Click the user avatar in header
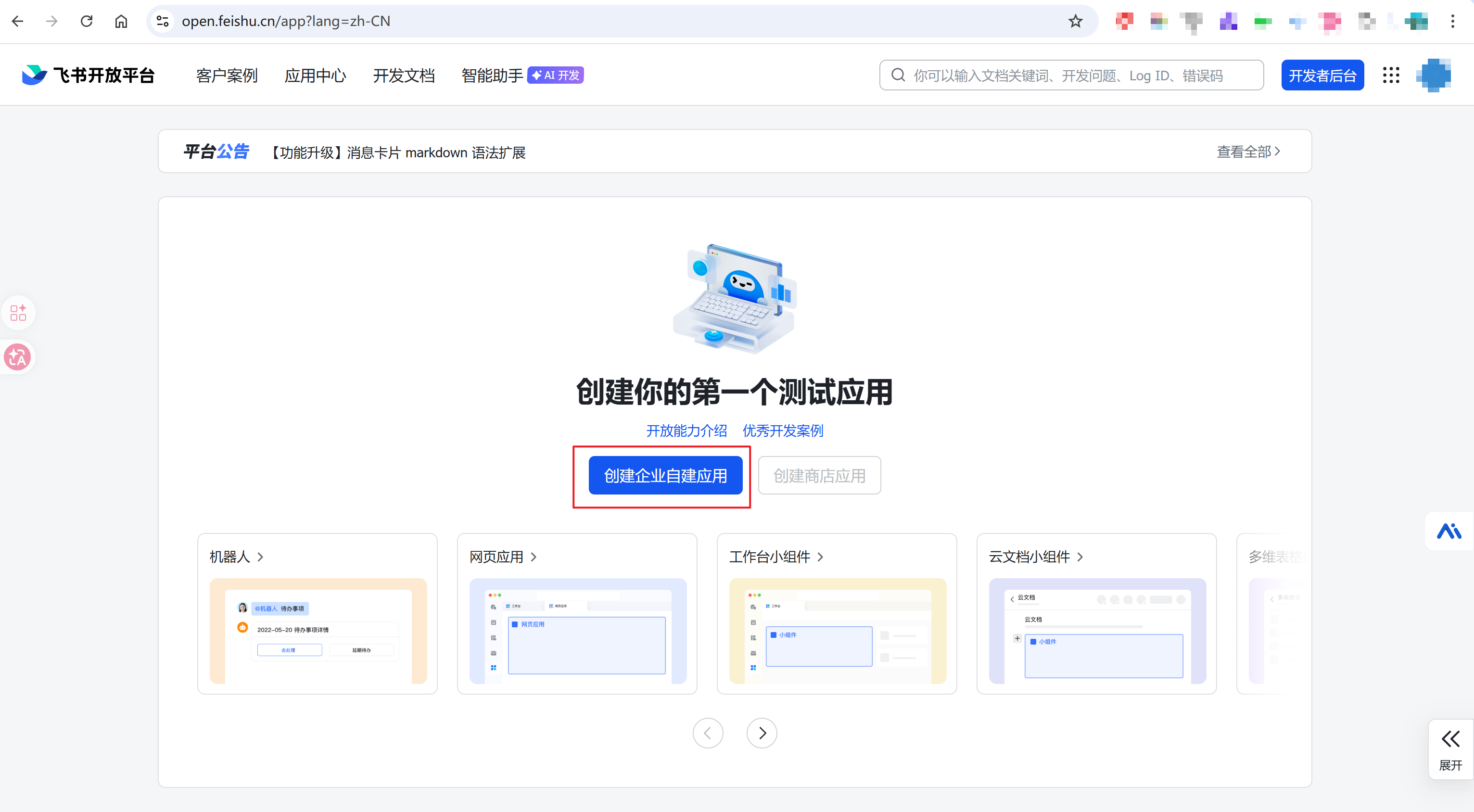Screen dimensions: 1474x812 coord(1434,75)
